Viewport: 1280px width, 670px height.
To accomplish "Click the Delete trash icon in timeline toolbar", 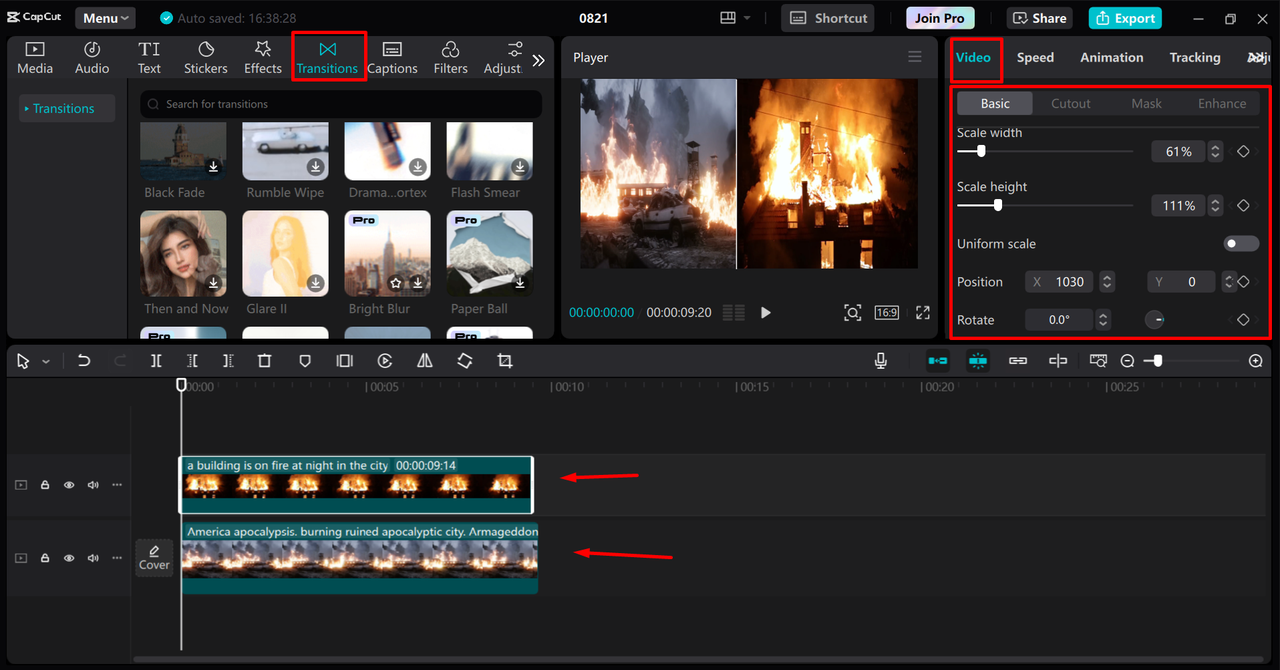I will point(264,361).
